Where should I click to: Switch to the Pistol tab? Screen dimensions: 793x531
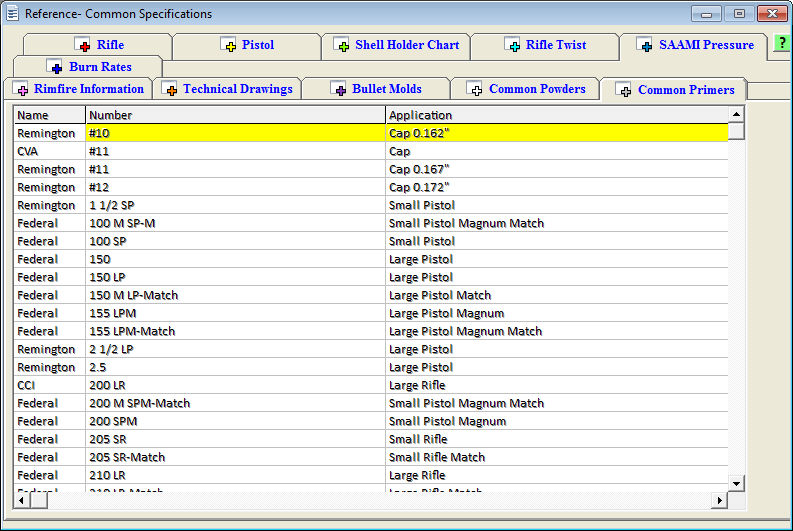coord(247,45)
